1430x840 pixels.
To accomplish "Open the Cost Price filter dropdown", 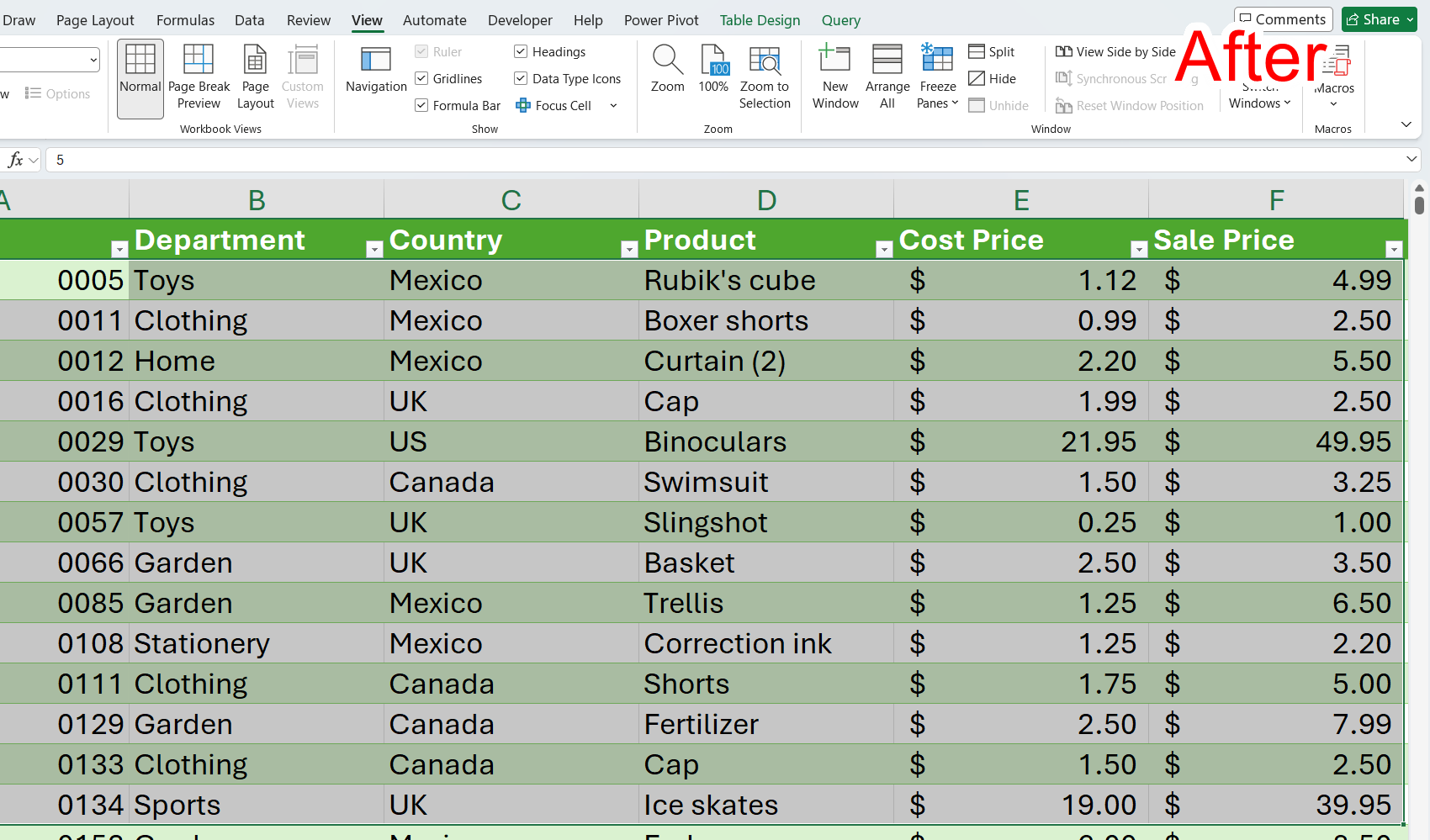I will [x=1139, y=249].
